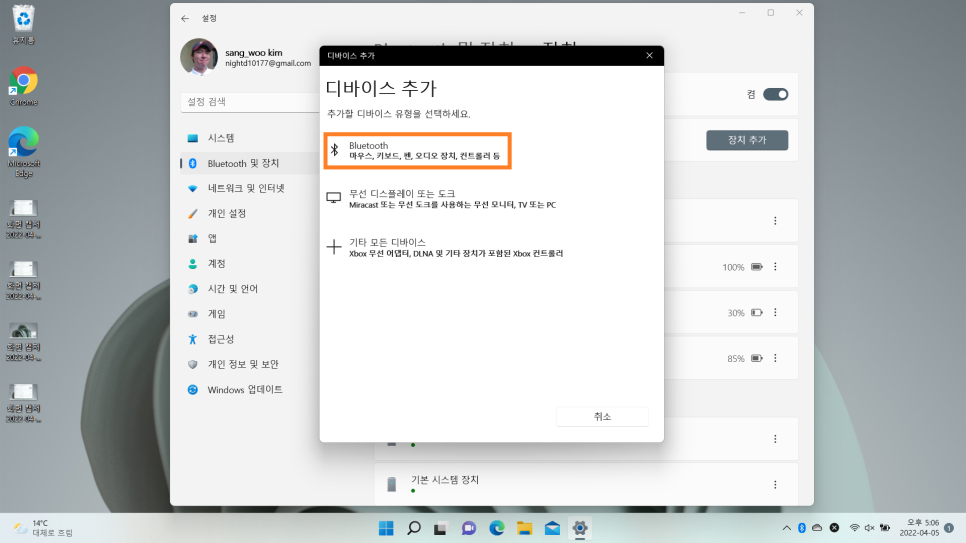Viewport: 966px width, 543px height.
Task: Open the Microsoft Edge desktop shortcut
Action: click(x=23, y=152)
